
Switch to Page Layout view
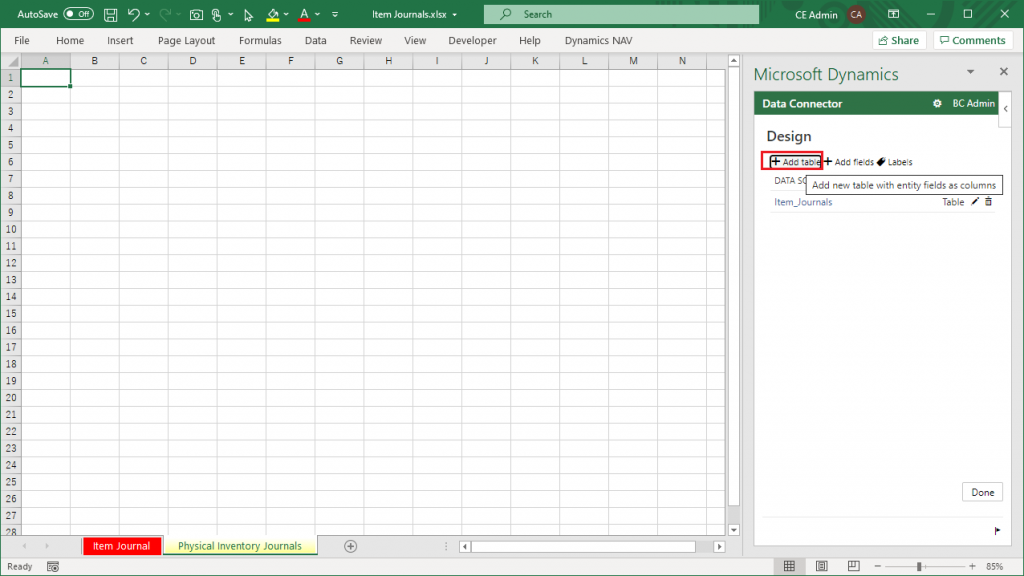822,566
